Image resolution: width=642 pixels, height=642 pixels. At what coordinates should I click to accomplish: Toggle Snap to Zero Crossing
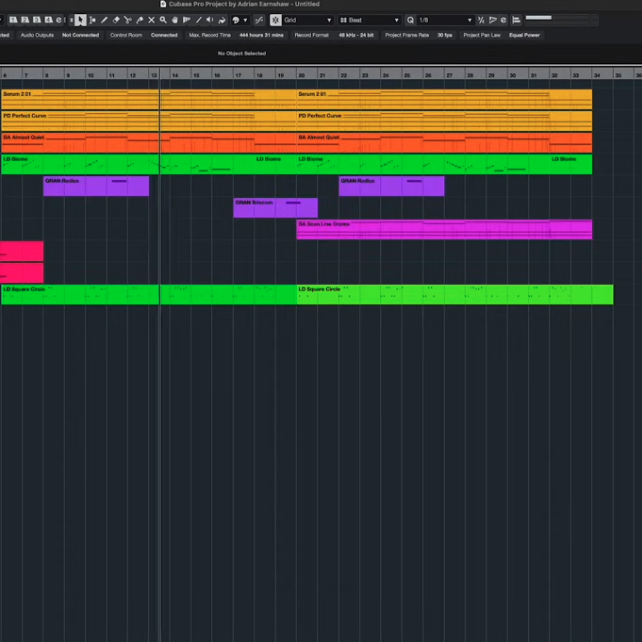[x=259, y=20]
